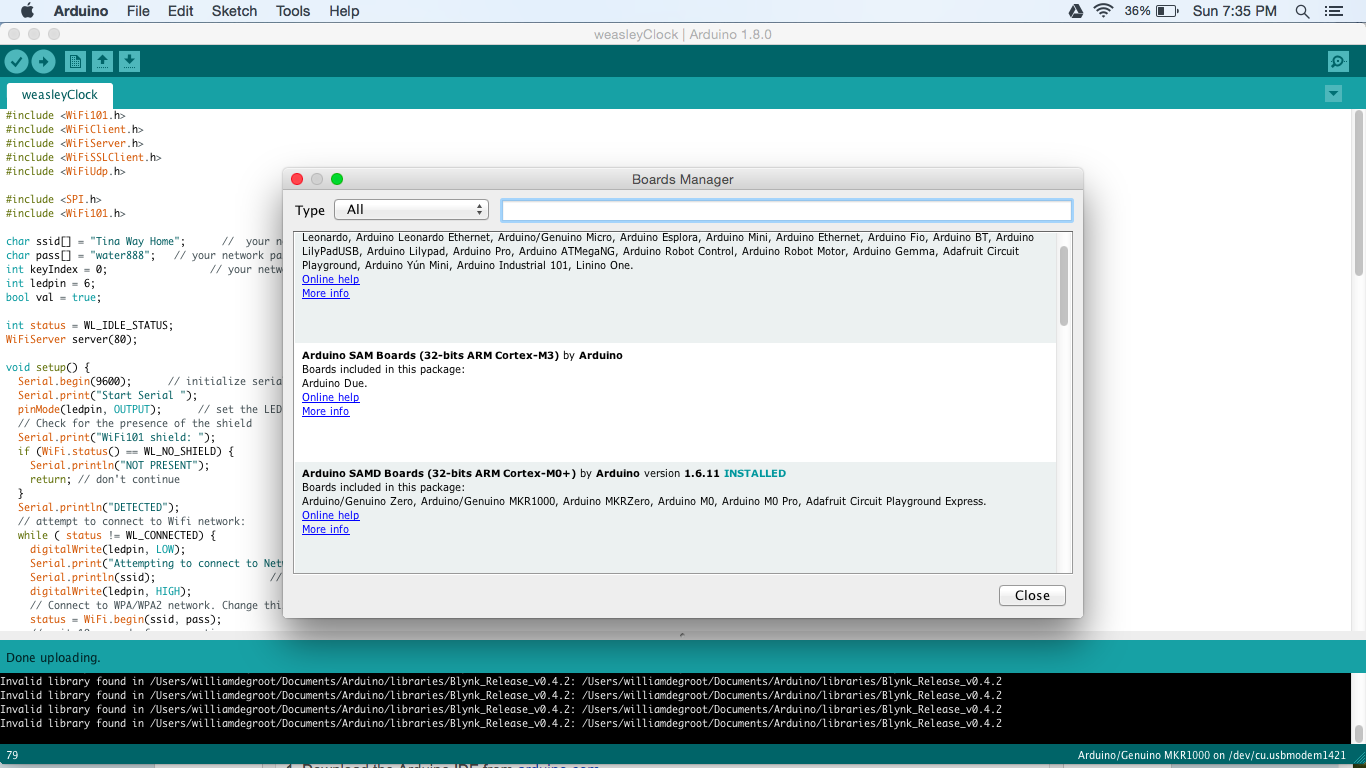Click the Verify checkmark icon
Image resolution: width=1366 pixels, height=768 pixels.
click(16, 62)
